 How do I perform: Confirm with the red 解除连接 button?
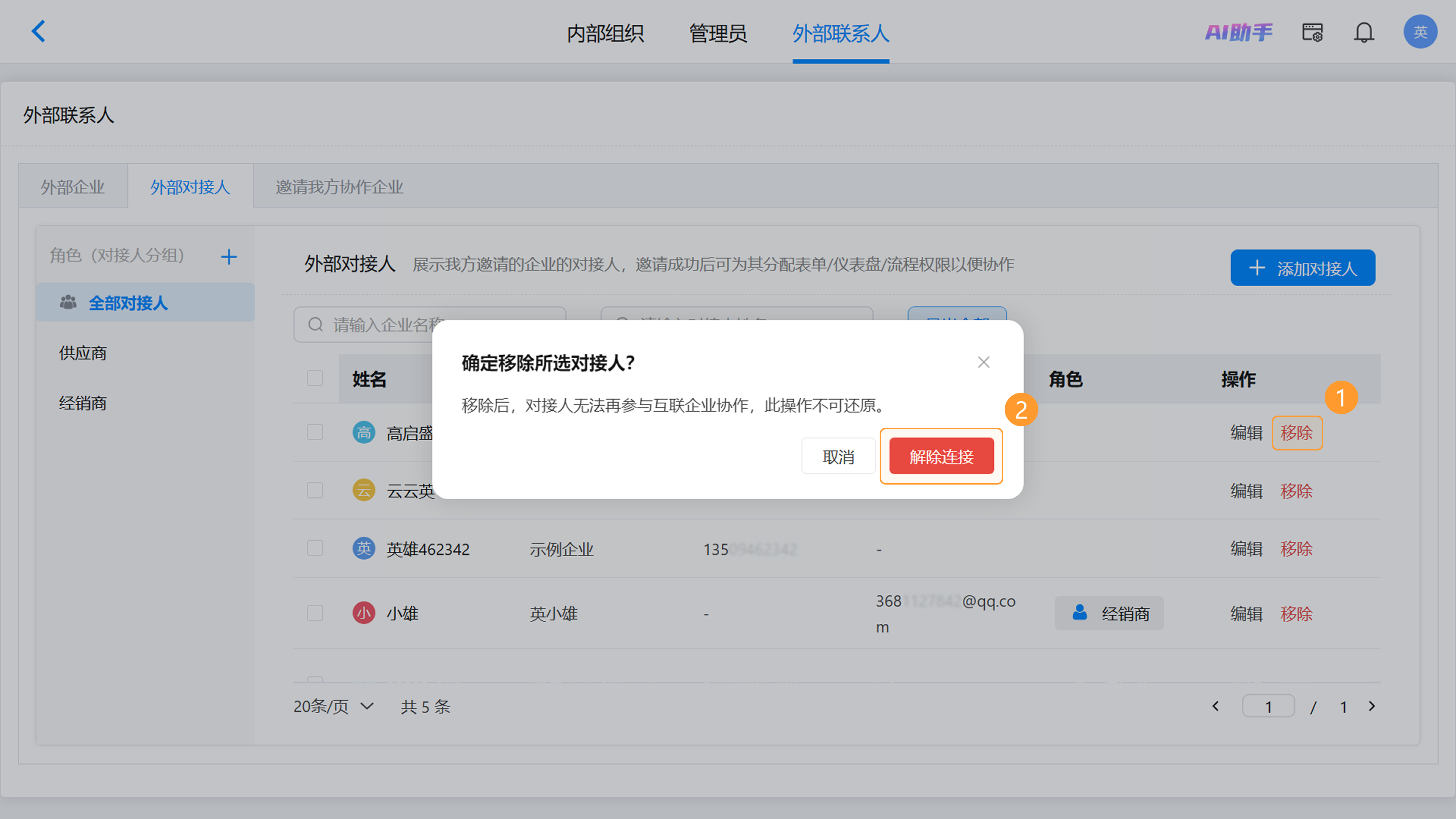tap(941, 456)
